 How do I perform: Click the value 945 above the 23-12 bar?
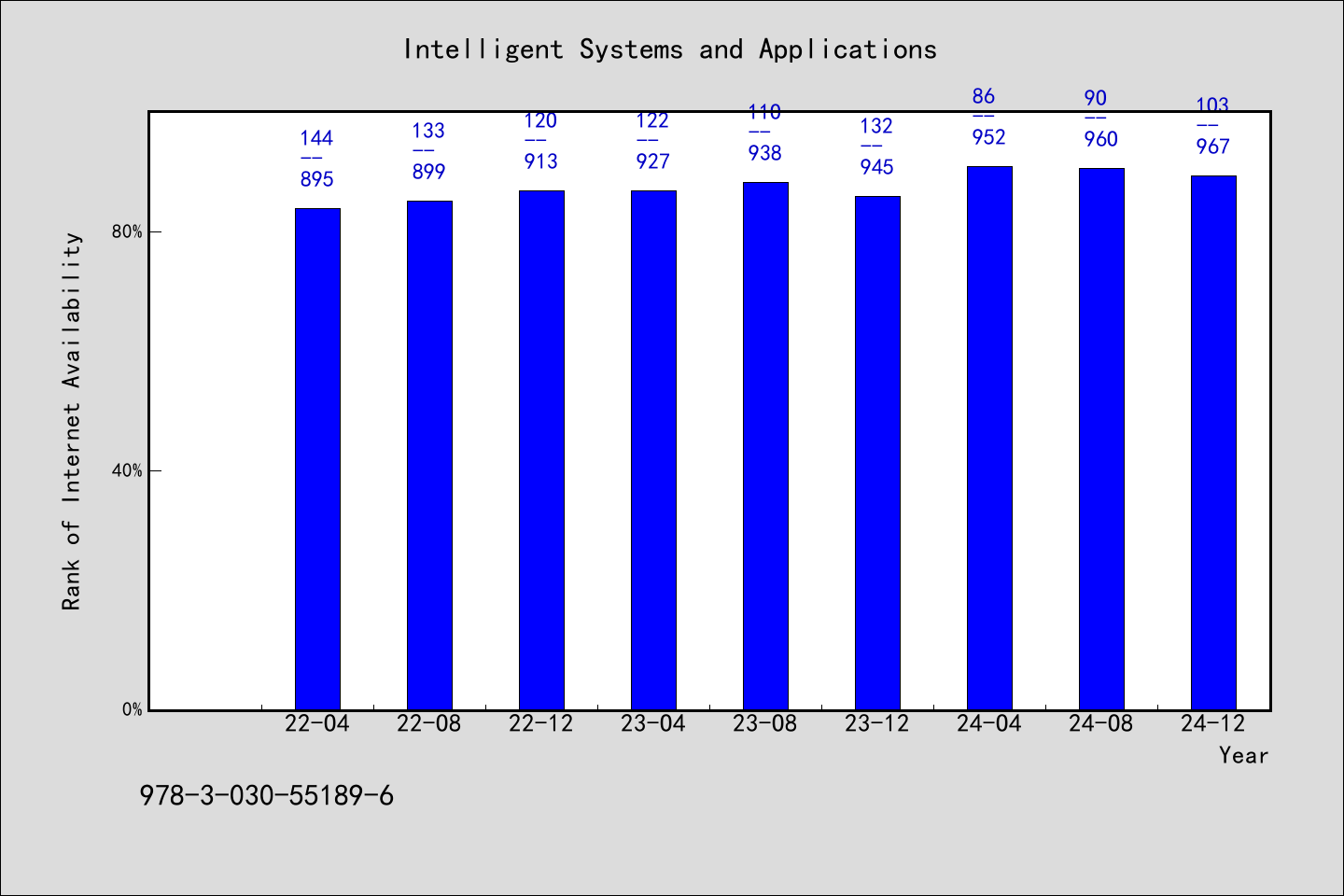[877, 167]
